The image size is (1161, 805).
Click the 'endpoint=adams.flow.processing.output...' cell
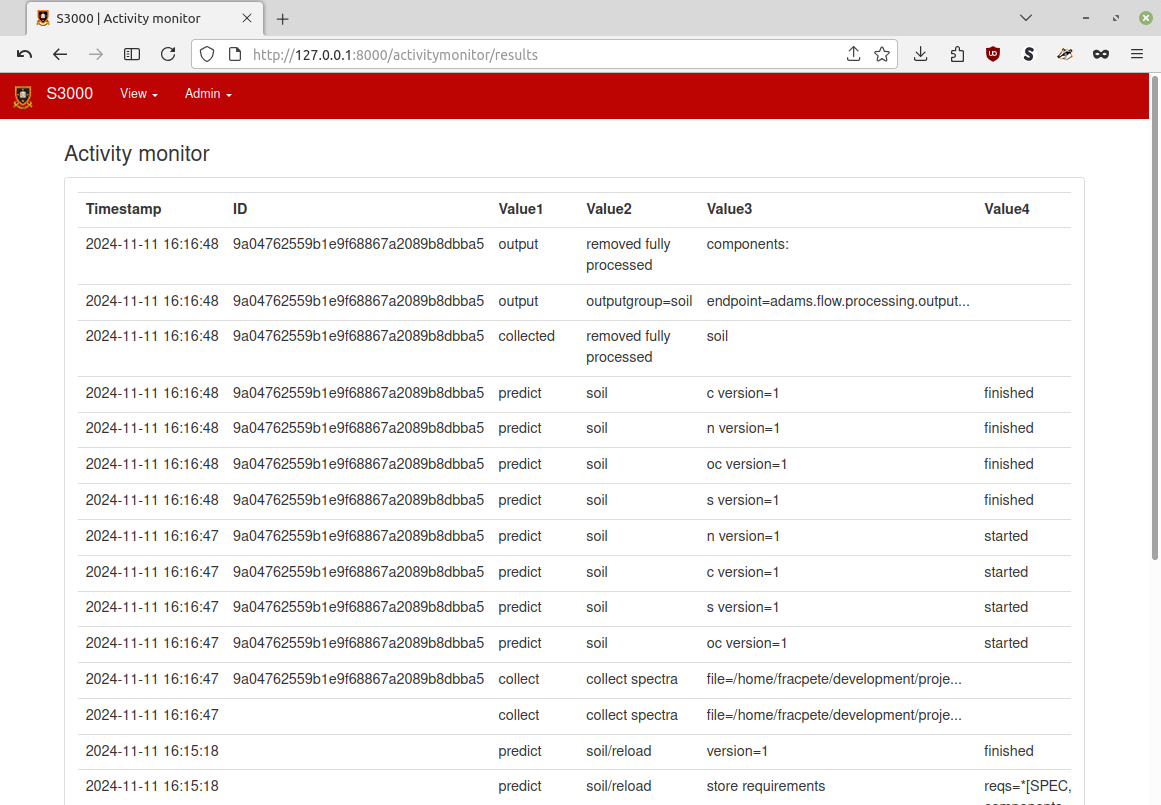[x=838, y=301]
